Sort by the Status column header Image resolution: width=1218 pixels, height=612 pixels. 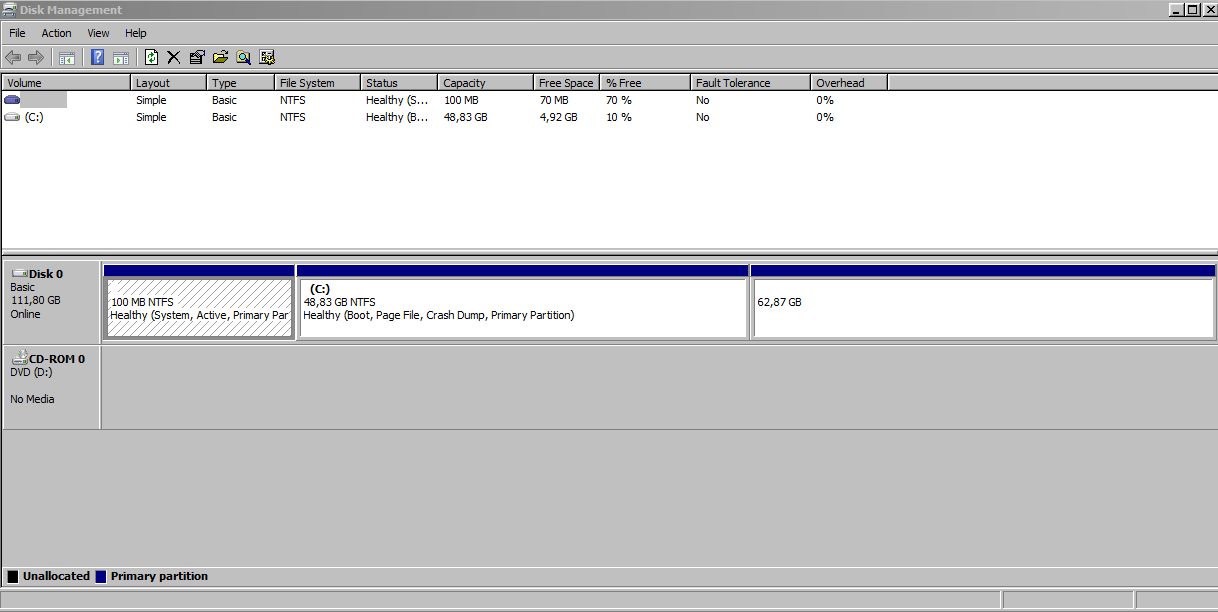click(399, 83)
